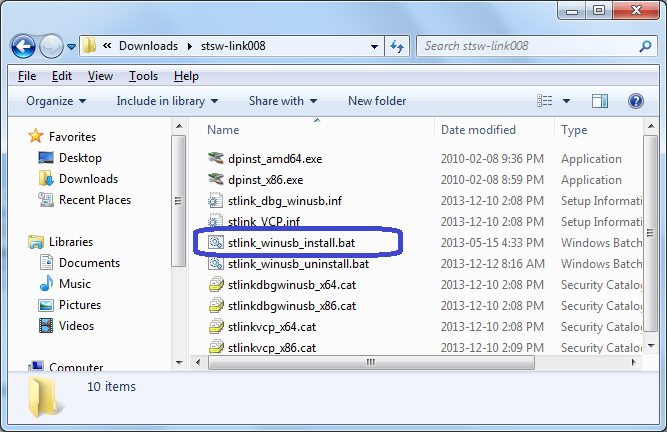
Task: Click the navigation pane vertical scrollbar thumb
Action: (179, 201)
